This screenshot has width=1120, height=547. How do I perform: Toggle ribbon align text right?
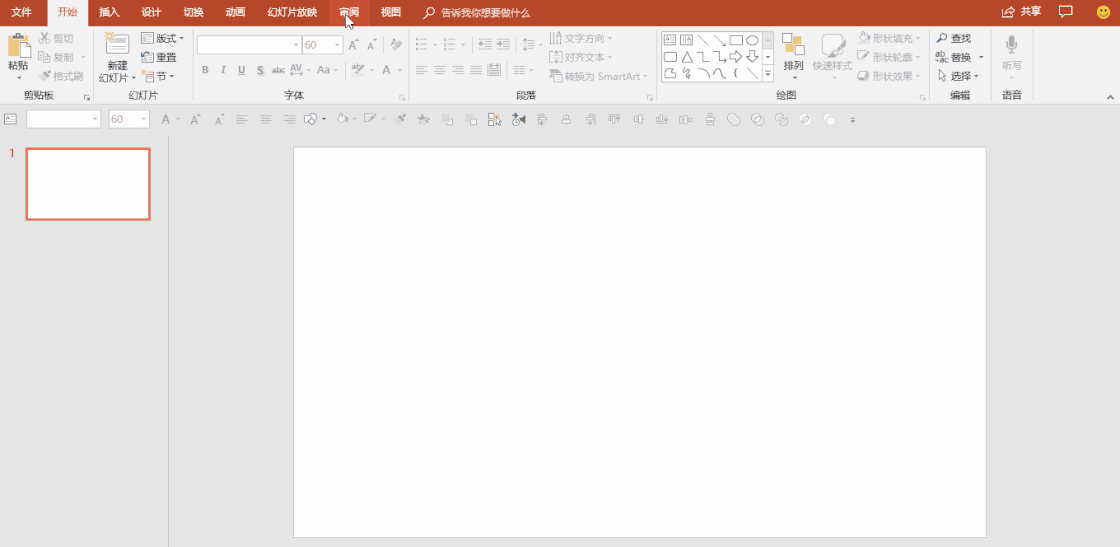458,70
